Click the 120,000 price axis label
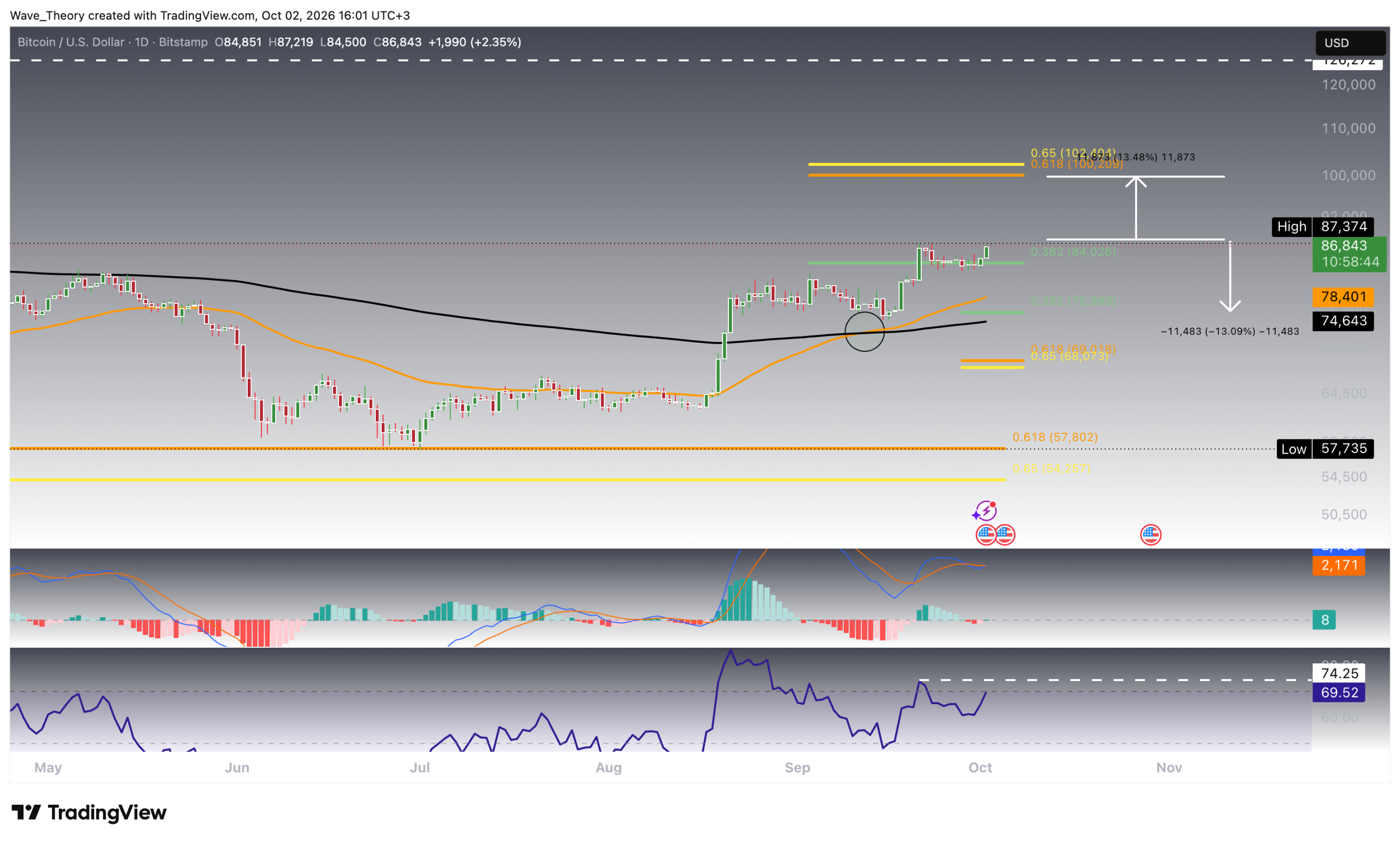 point(1348,85)
